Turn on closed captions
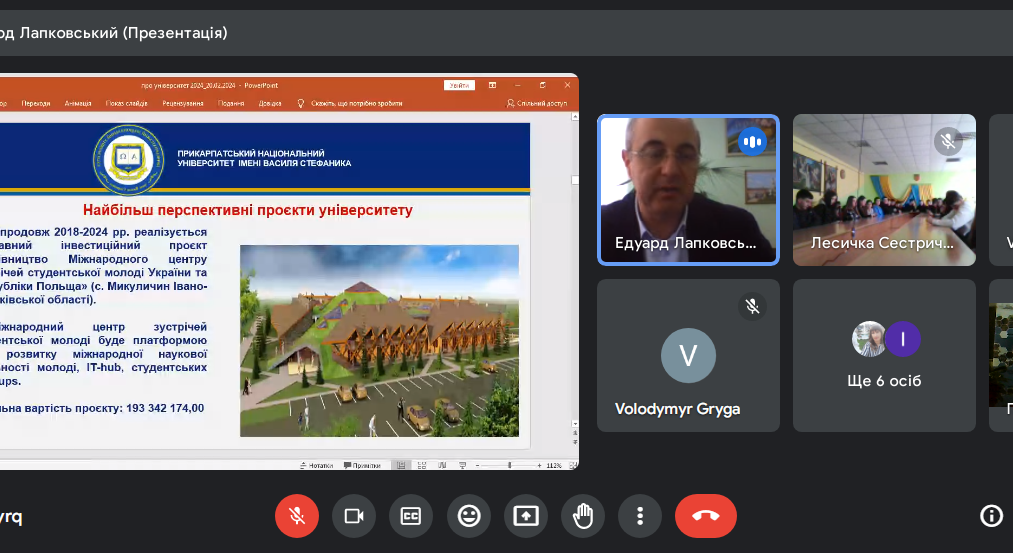Image resolution: width=1013 pixels, height=553 pixels. click(x=411, y=516)
